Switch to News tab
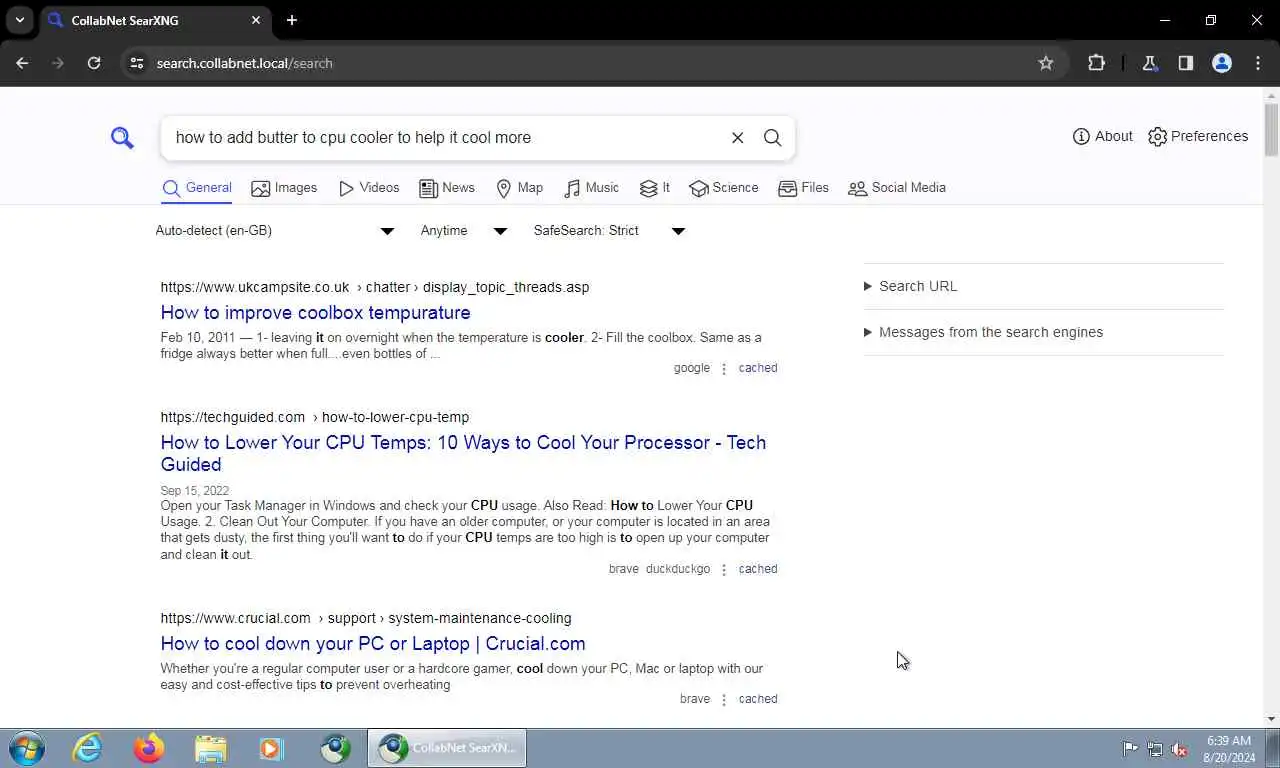The width and height of the screenshot is (1280, 768). coord(447,188)
